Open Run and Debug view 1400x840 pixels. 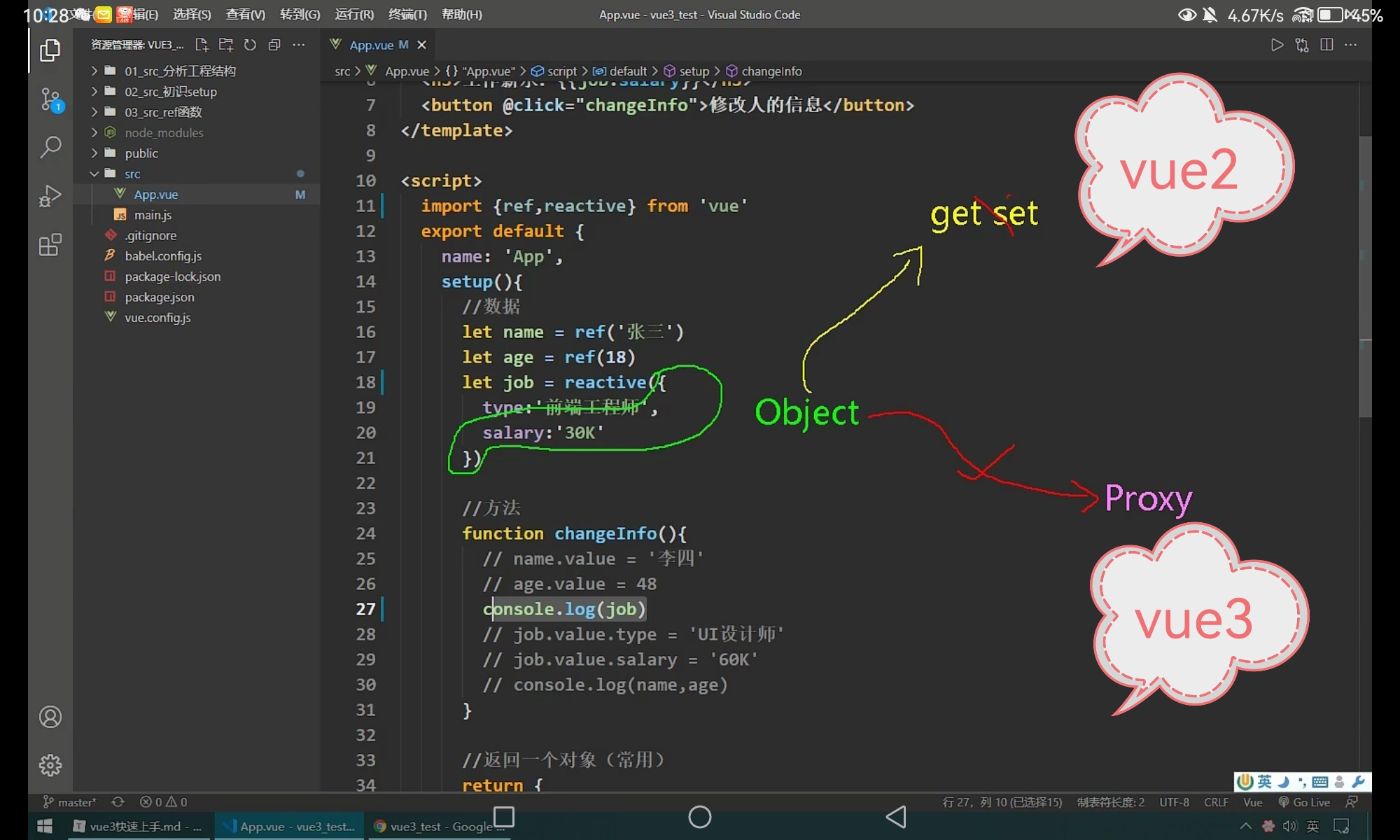(x=50, y=196)
